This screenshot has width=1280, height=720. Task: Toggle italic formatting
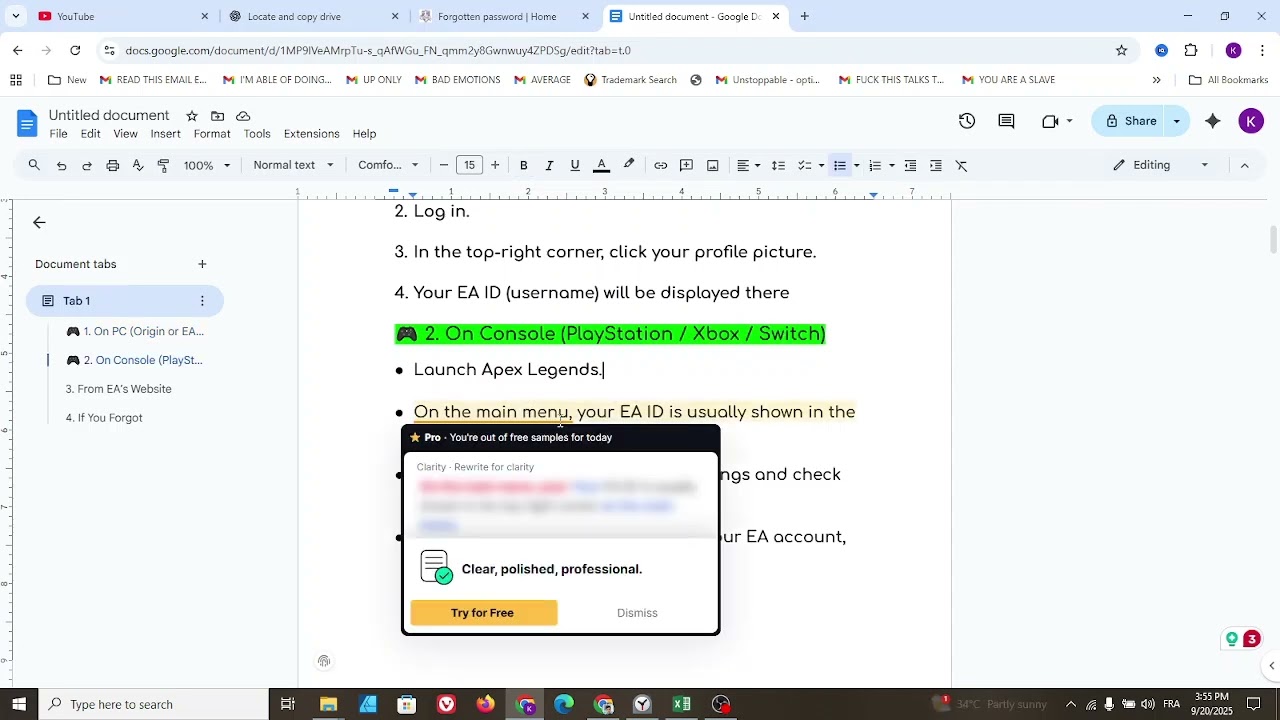[549, 165]
